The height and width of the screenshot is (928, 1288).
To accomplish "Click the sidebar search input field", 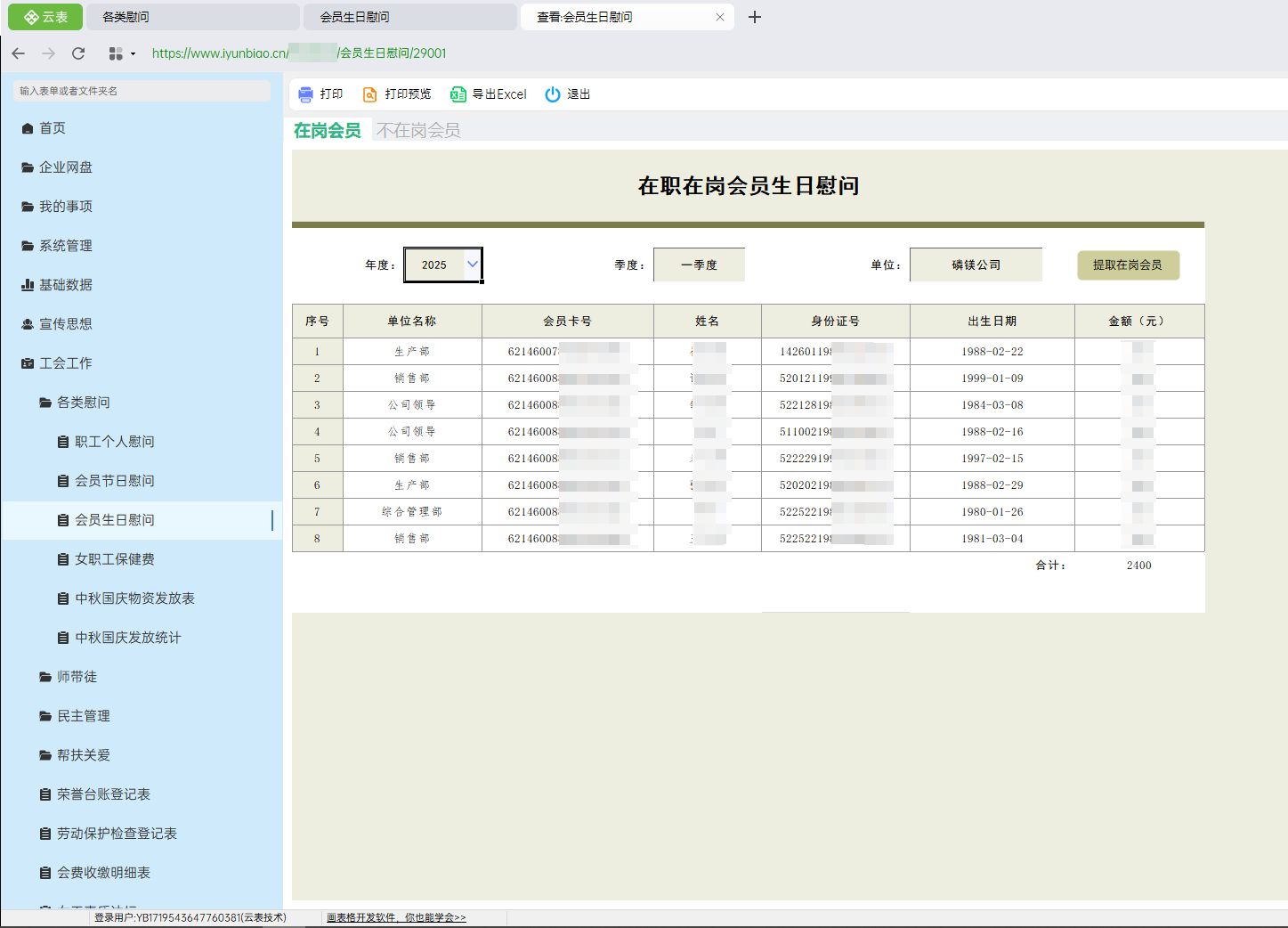I will [x=142, y=91].
